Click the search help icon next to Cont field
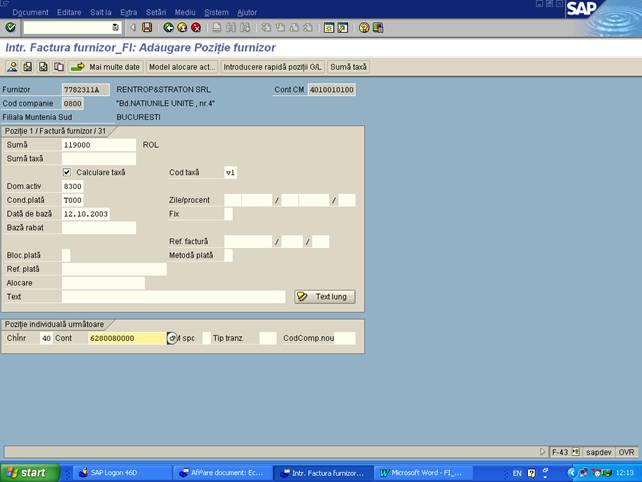 (172, 338)
